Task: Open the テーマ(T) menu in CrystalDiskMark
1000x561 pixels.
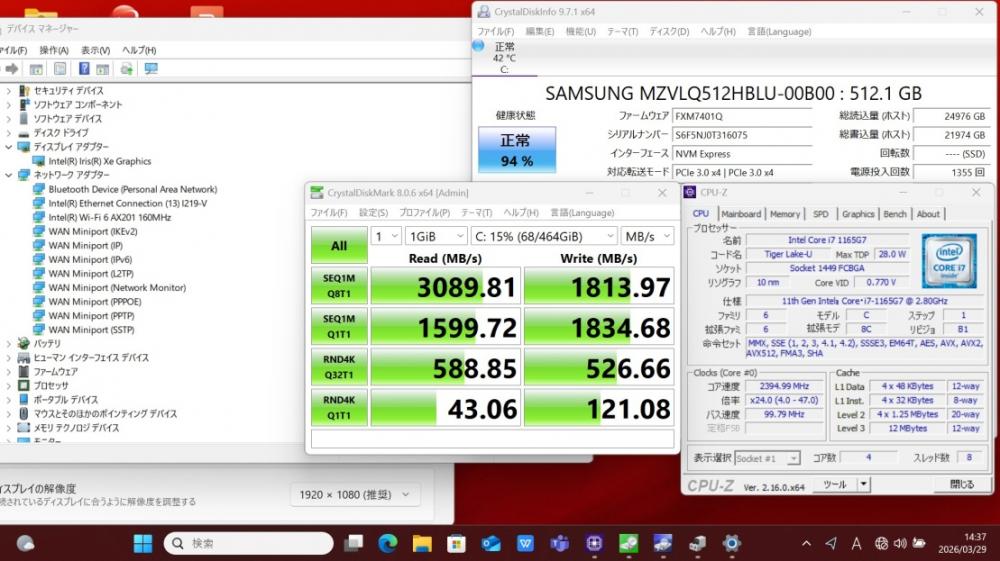Action: click(x=476, y=212)
